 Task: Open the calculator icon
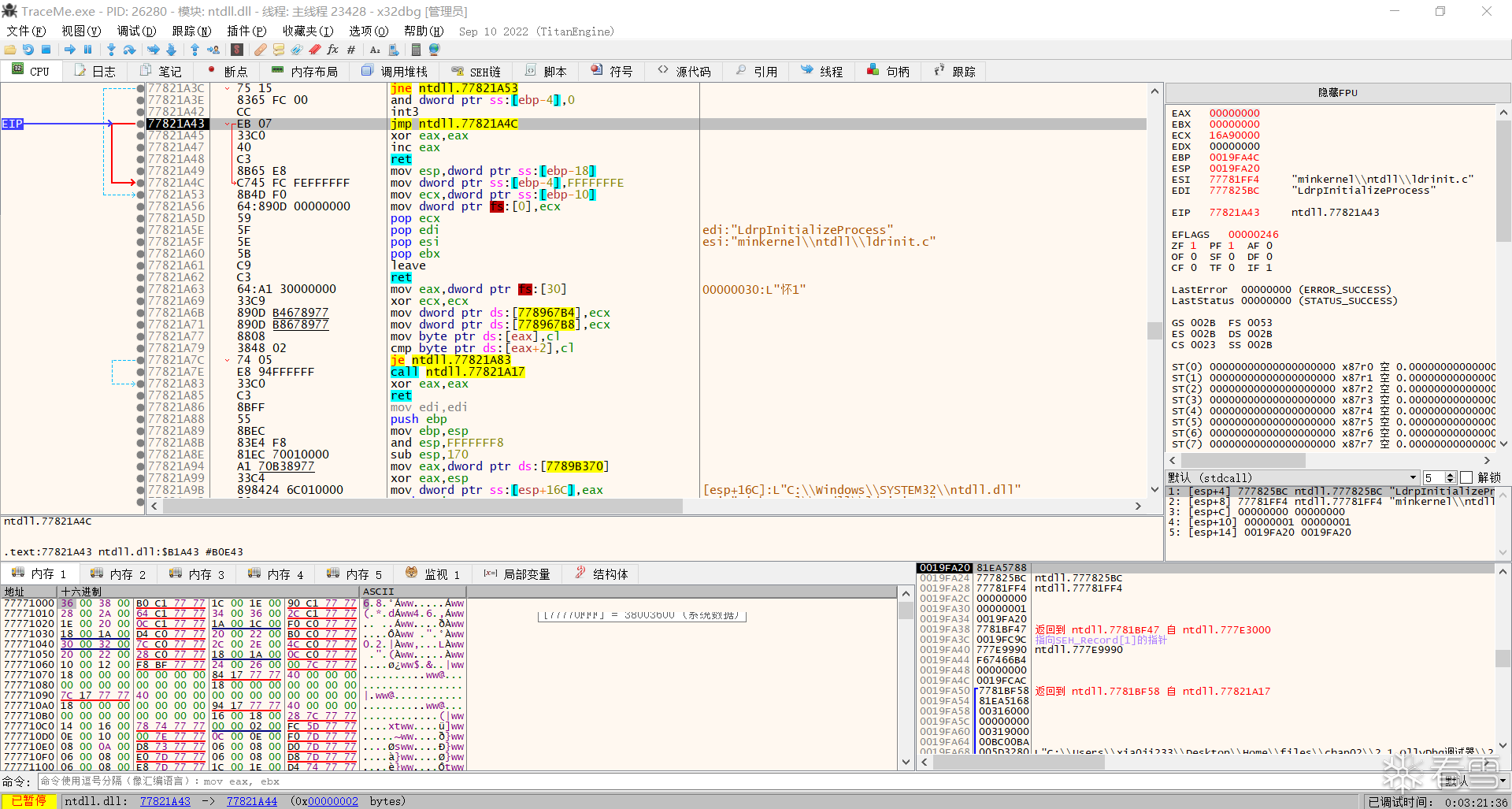pos(416,50)
